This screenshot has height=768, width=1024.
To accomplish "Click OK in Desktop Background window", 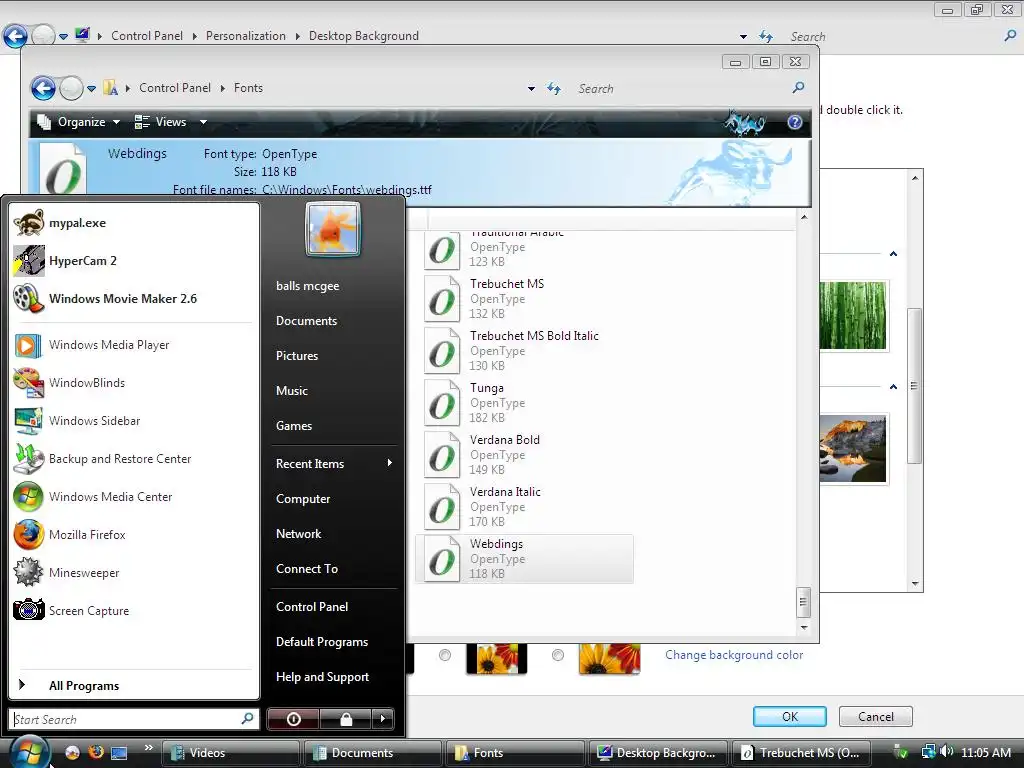I will coord(790,716).
